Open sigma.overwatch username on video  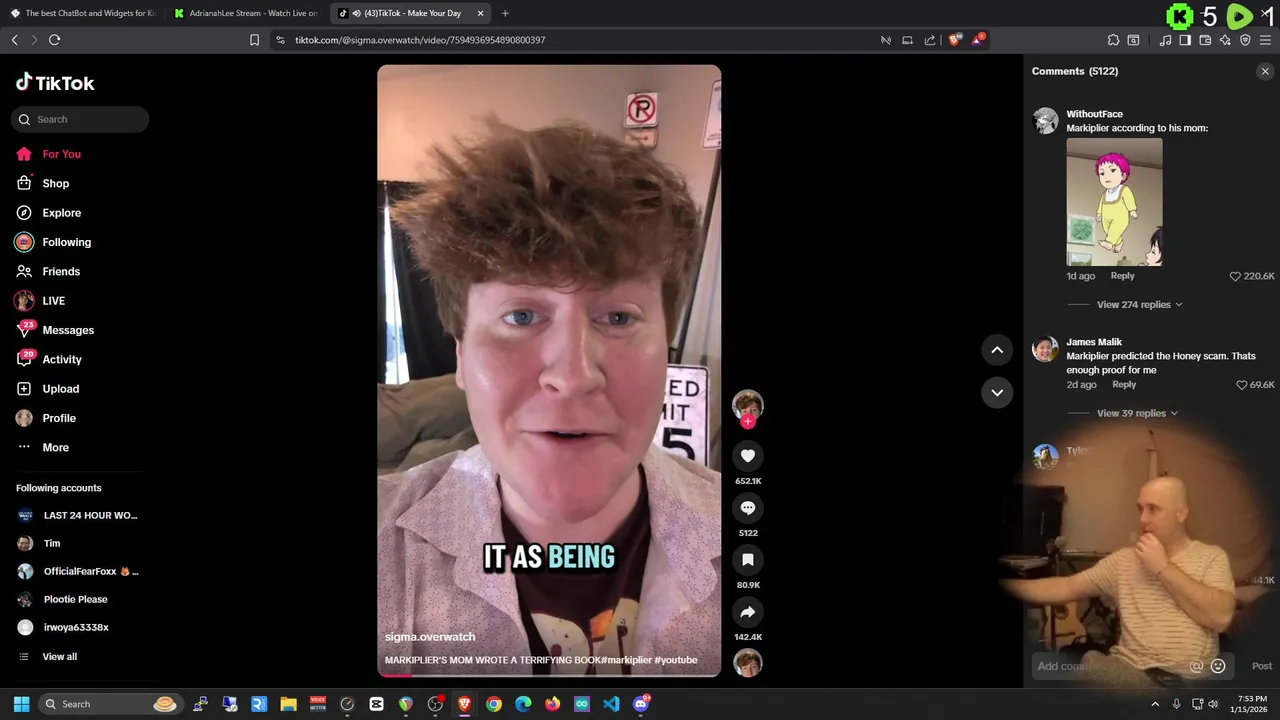[x=430, y=637]
